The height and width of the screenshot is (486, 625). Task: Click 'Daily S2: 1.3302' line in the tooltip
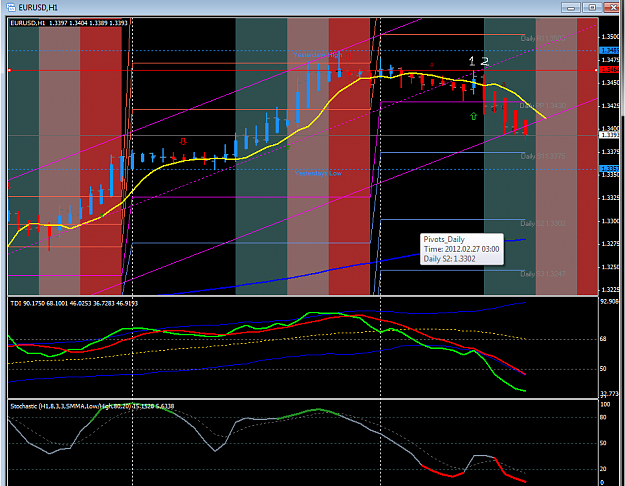tap(449, 259)
